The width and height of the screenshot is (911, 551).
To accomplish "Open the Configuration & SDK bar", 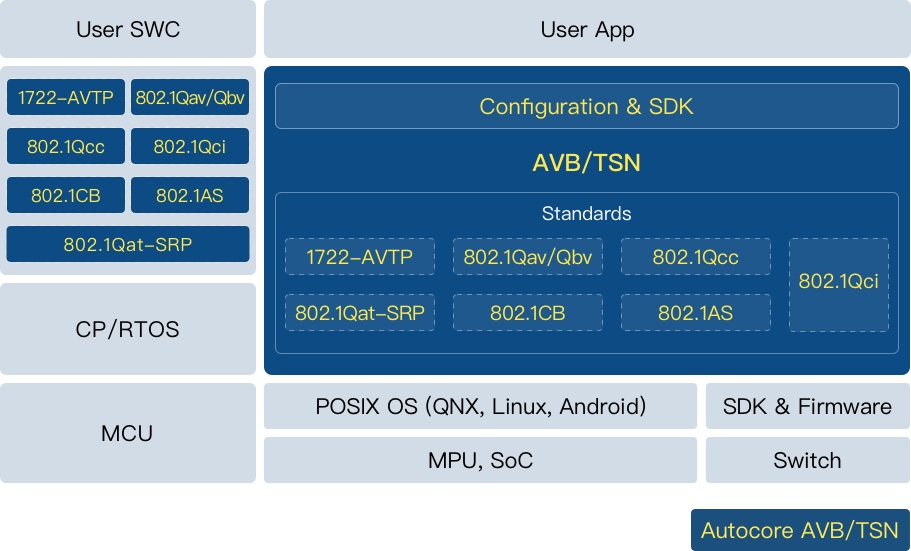I will pyautogui.click(x=586, y=107).
